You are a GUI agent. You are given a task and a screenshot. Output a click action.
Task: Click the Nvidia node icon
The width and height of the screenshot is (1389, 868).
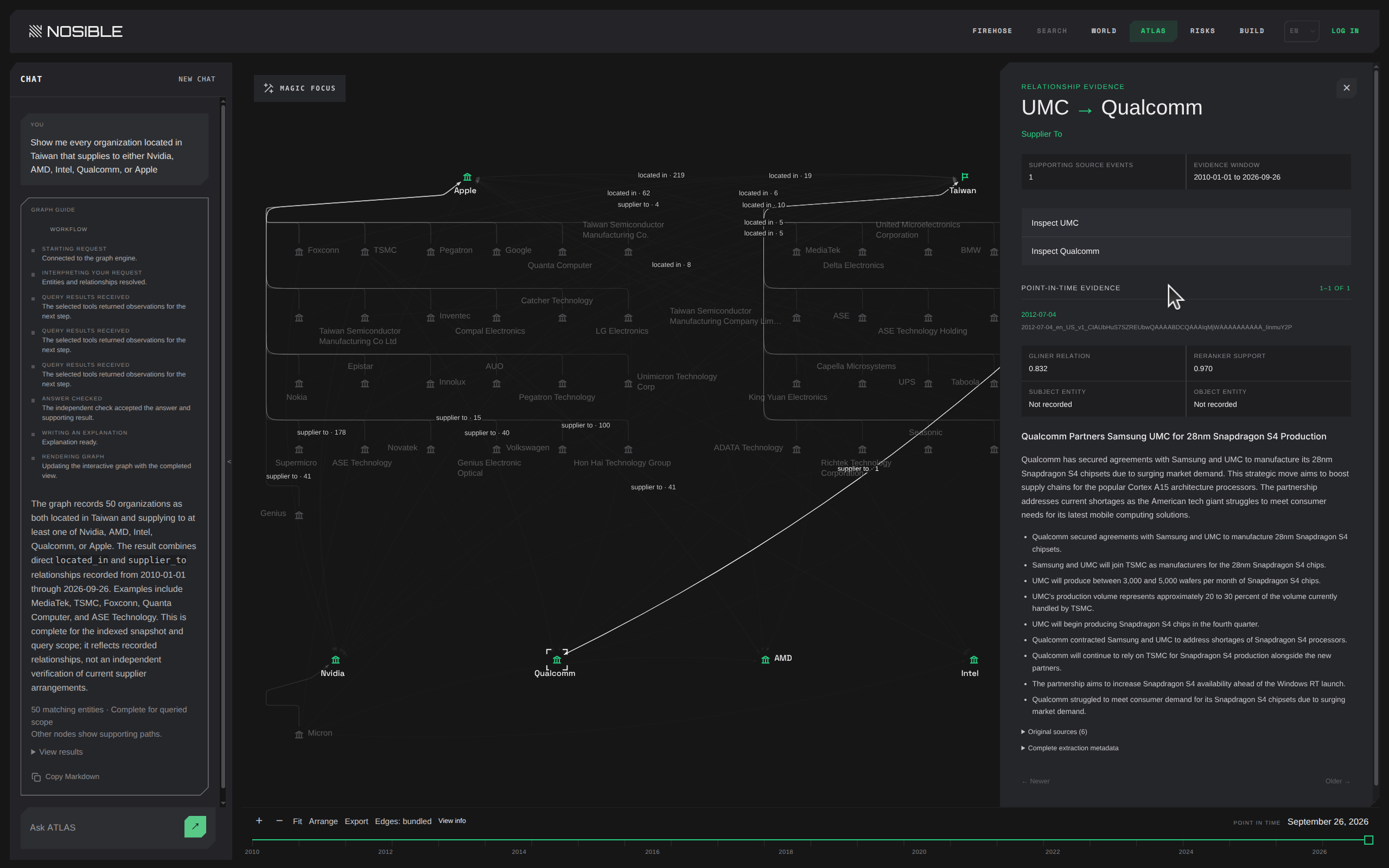coord(336,660)
